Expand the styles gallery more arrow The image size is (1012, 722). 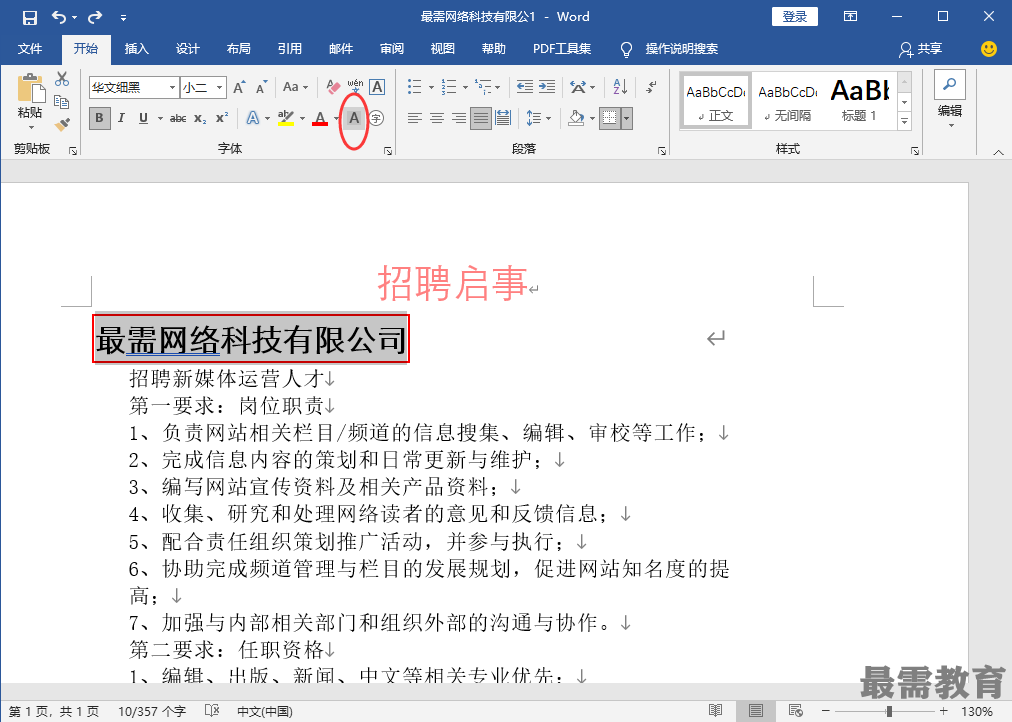[904, 121]
